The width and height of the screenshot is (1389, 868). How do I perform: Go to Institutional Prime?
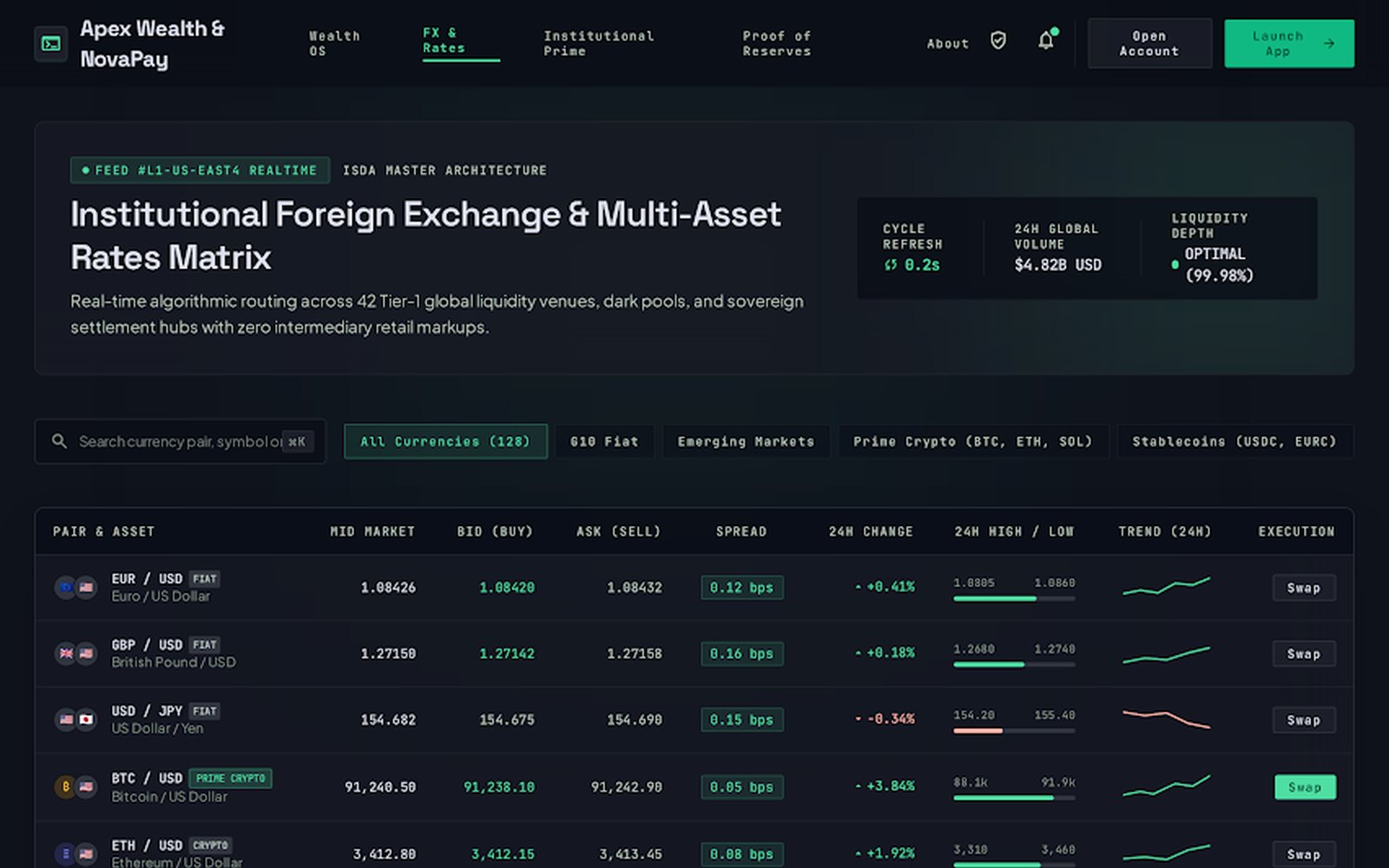pos(599,43)
